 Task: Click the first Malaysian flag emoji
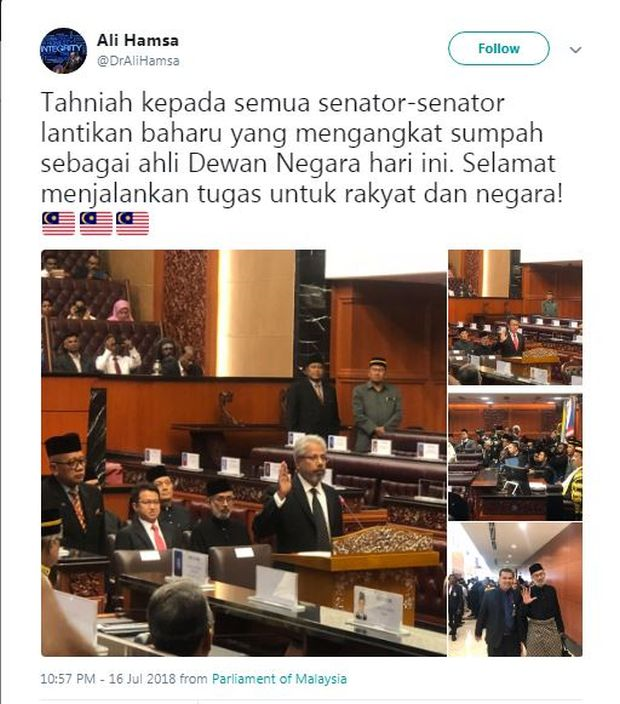point(58,223)
